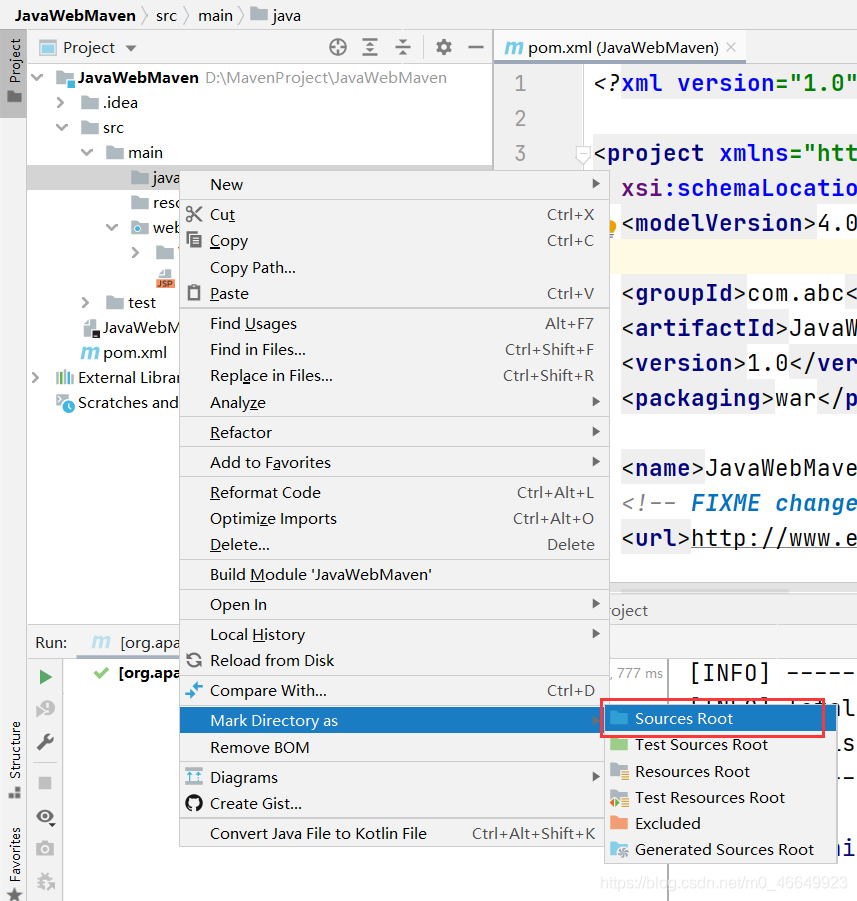Viewport: 857px width, 901px height.
Task: Open the Structure tool window tab
Action: point(14,760)
